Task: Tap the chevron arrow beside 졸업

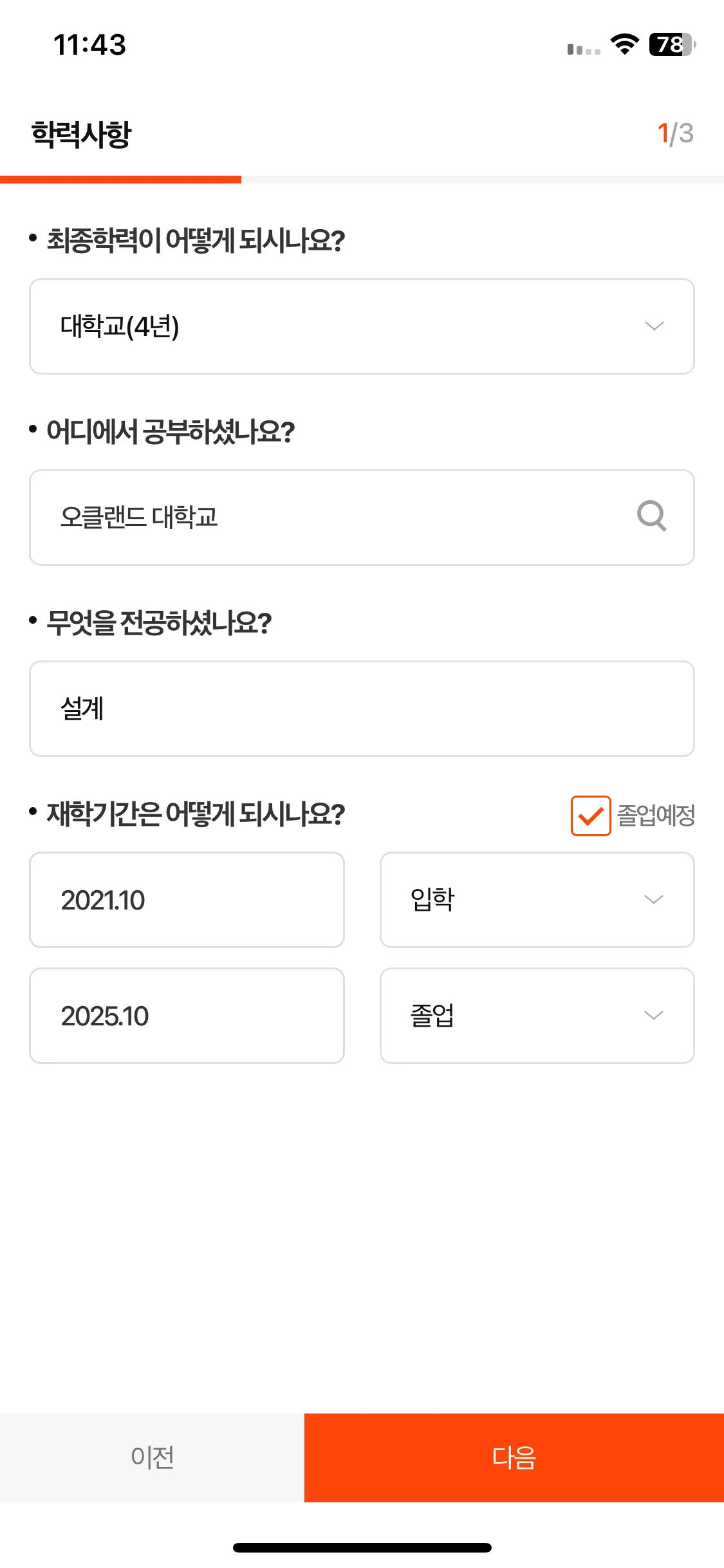Action: pos(653,1016)
